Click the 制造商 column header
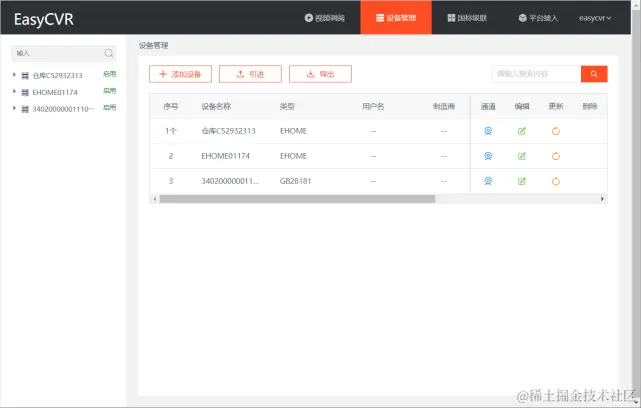Screen dimensions: 641x408 pos(444,106)
